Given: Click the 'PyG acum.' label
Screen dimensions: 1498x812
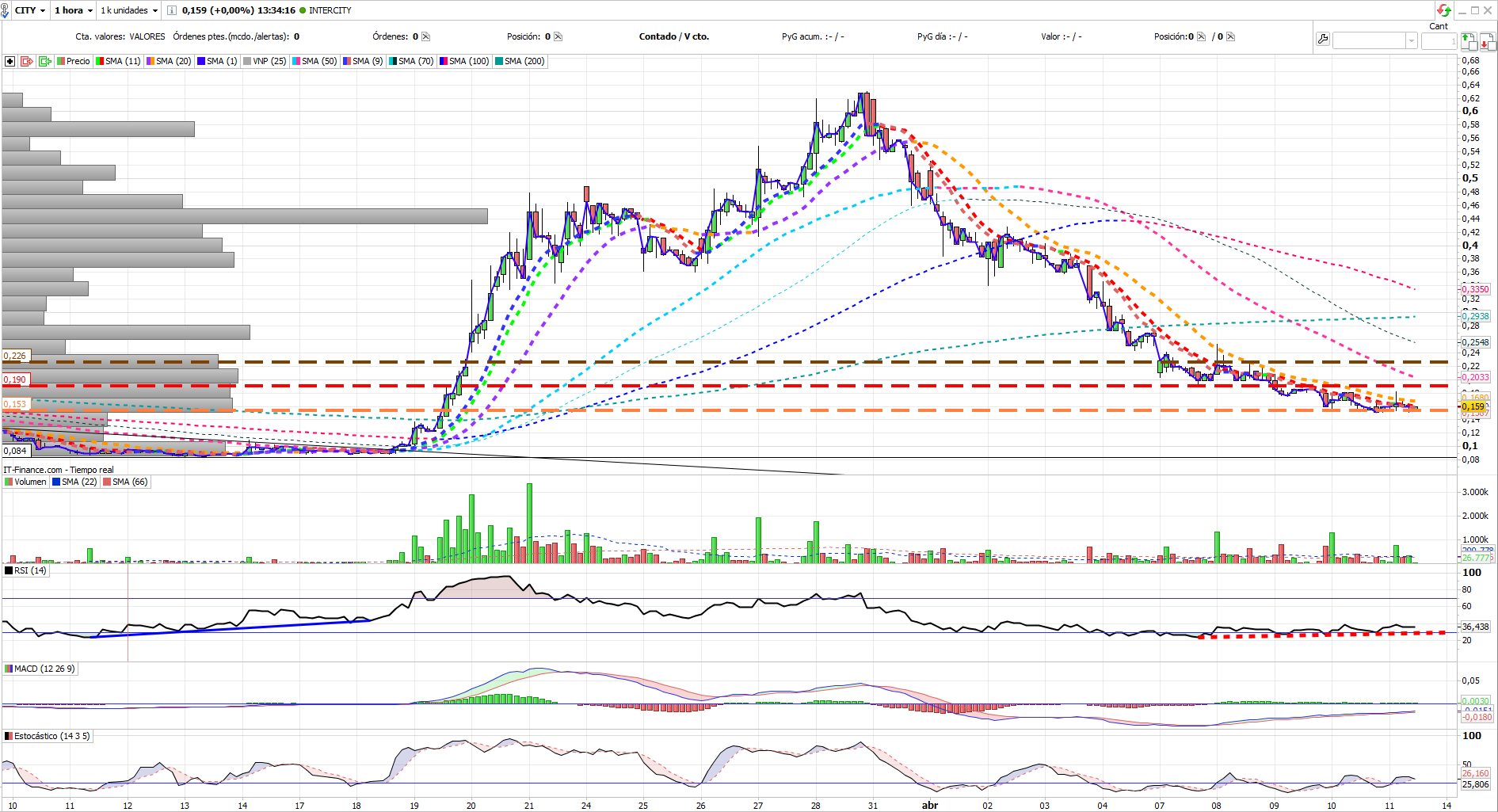Looking at the screenshot, I should click(802, 36).
